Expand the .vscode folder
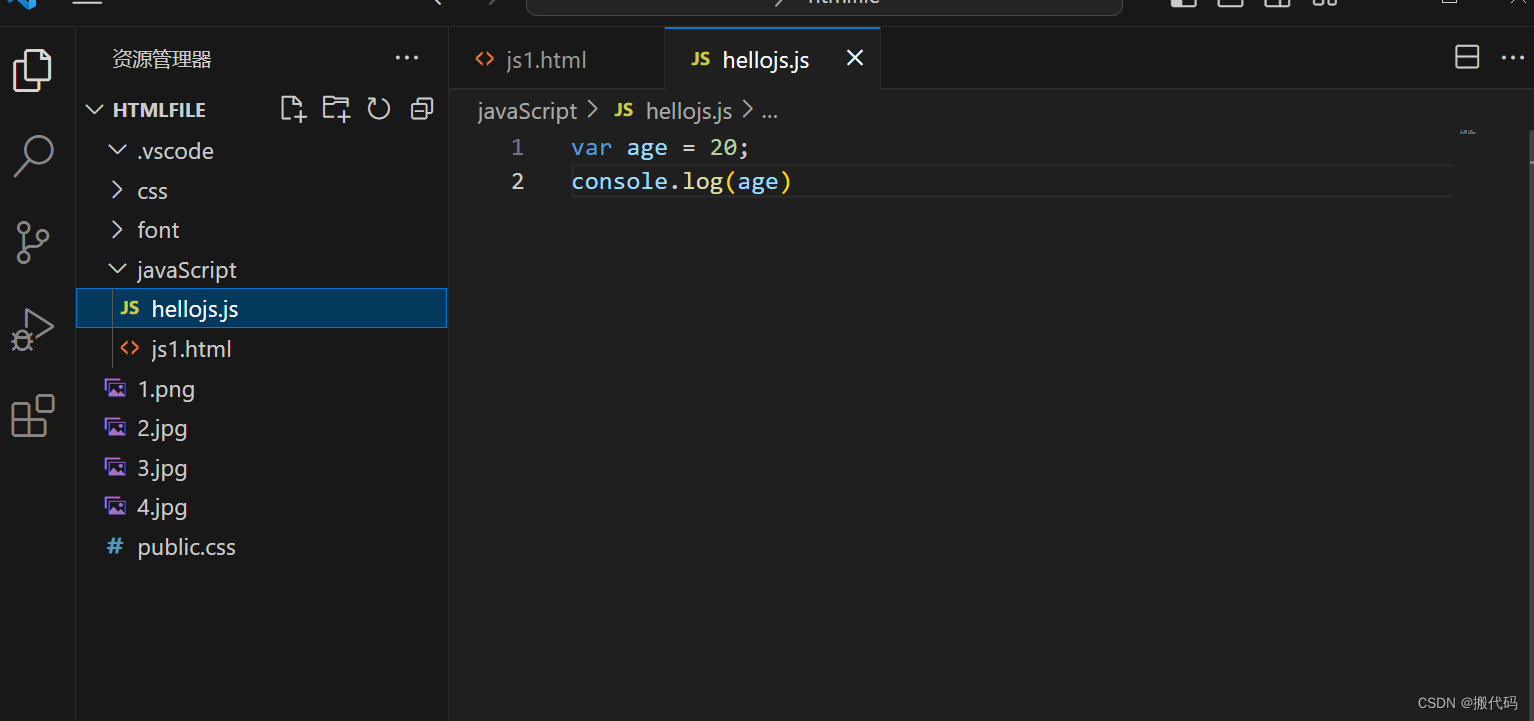The height and width of the screenshot is (721, 1534). (175, 151)
